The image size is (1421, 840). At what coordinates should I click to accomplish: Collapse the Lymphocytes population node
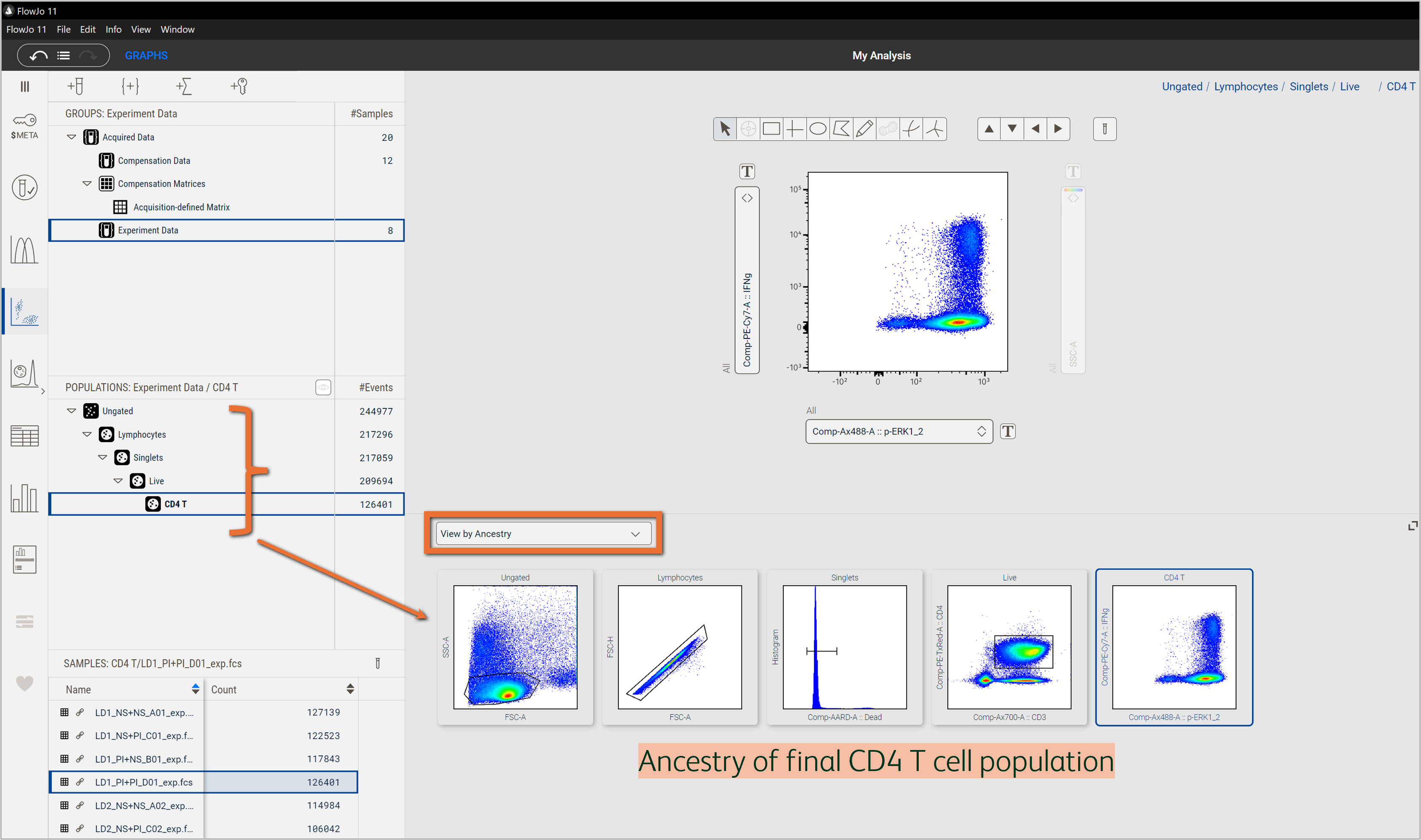coord(87,434)
